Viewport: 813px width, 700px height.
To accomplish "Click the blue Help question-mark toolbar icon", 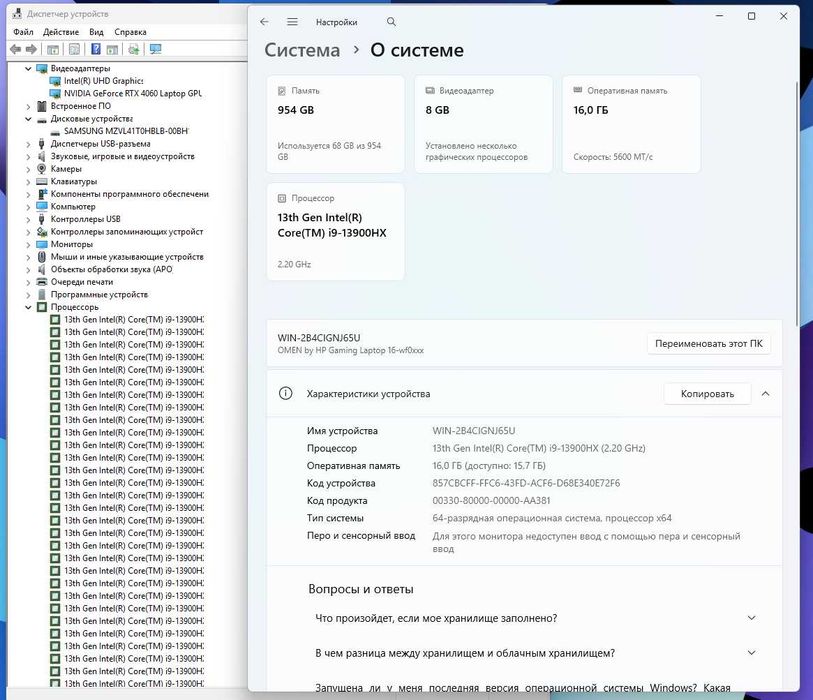I will tap(96, 49).
